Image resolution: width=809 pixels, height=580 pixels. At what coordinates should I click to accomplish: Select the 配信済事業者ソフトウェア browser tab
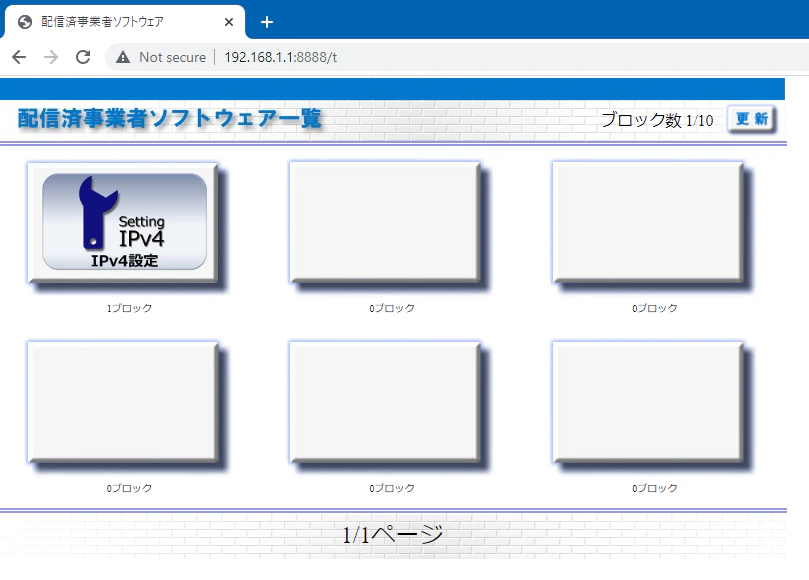point(124,22)
